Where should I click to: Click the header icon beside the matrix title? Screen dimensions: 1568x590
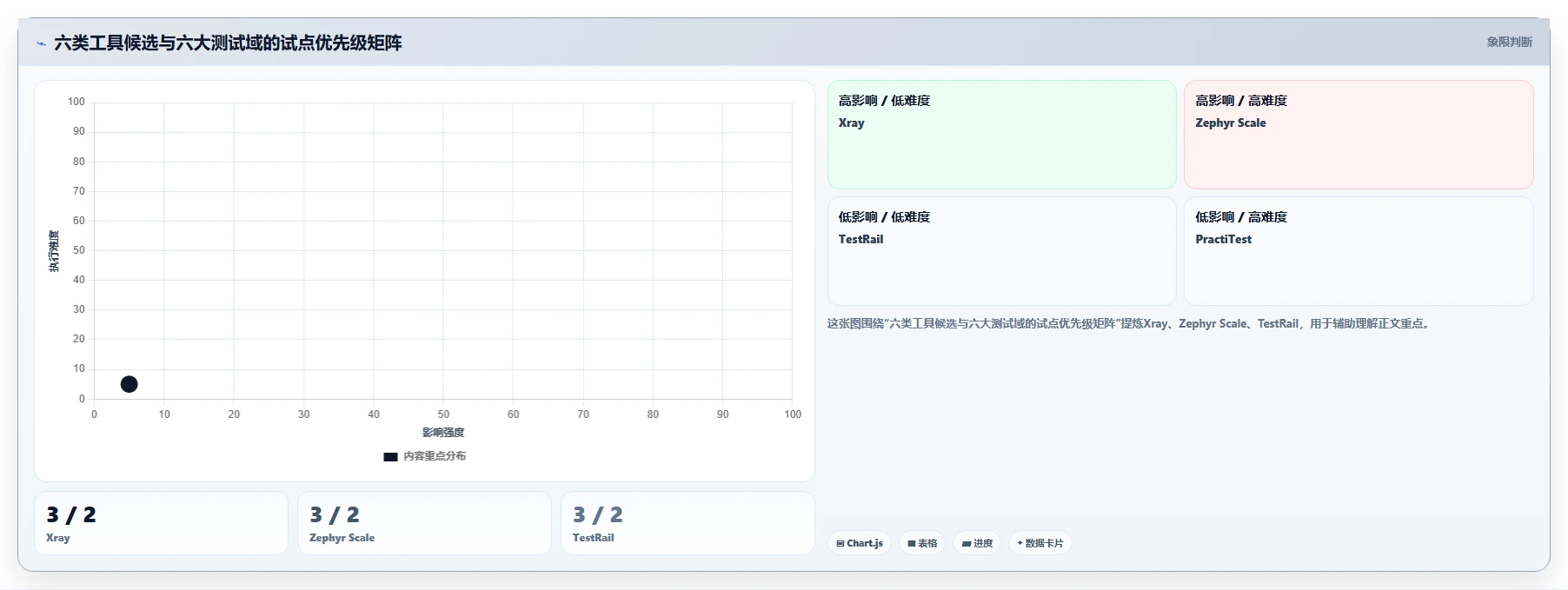[x=41, y=43]
